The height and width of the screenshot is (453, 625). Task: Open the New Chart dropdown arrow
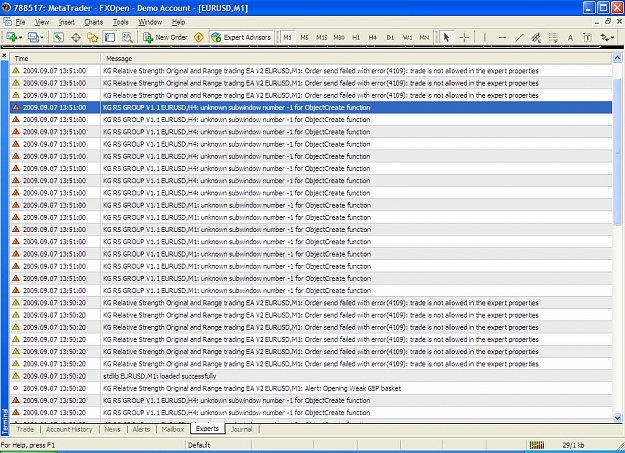20,37
